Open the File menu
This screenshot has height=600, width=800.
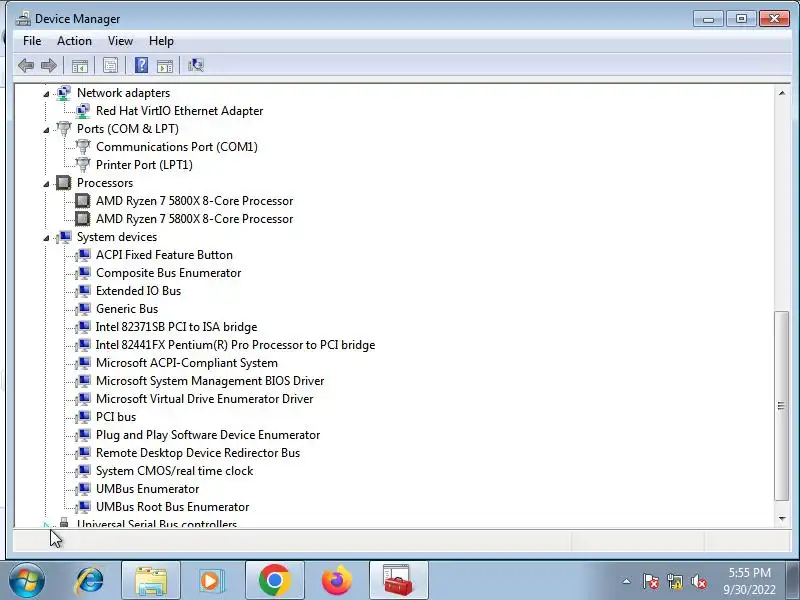(32, 41)
